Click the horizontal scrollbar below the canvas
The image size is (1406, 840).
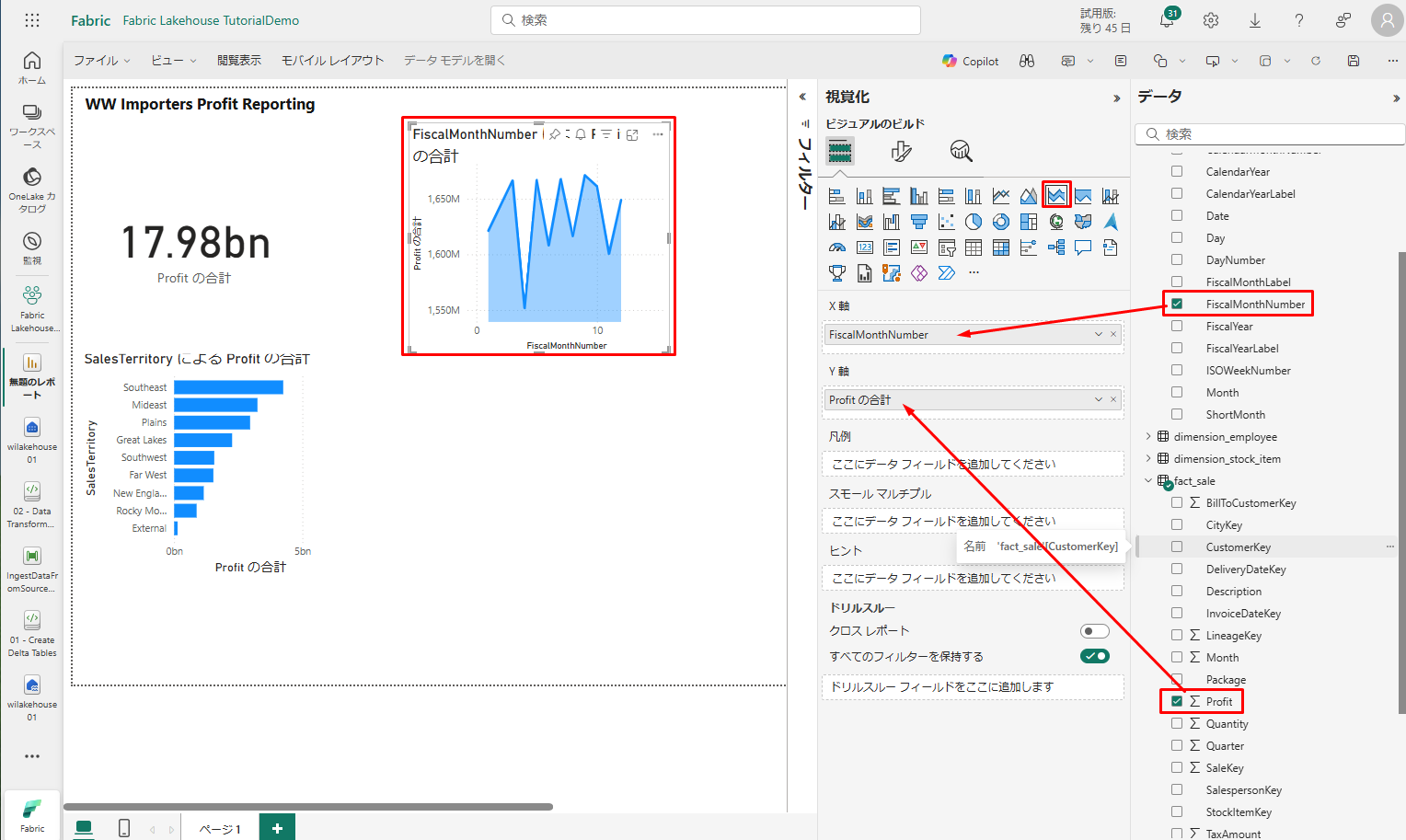(308, 807)
